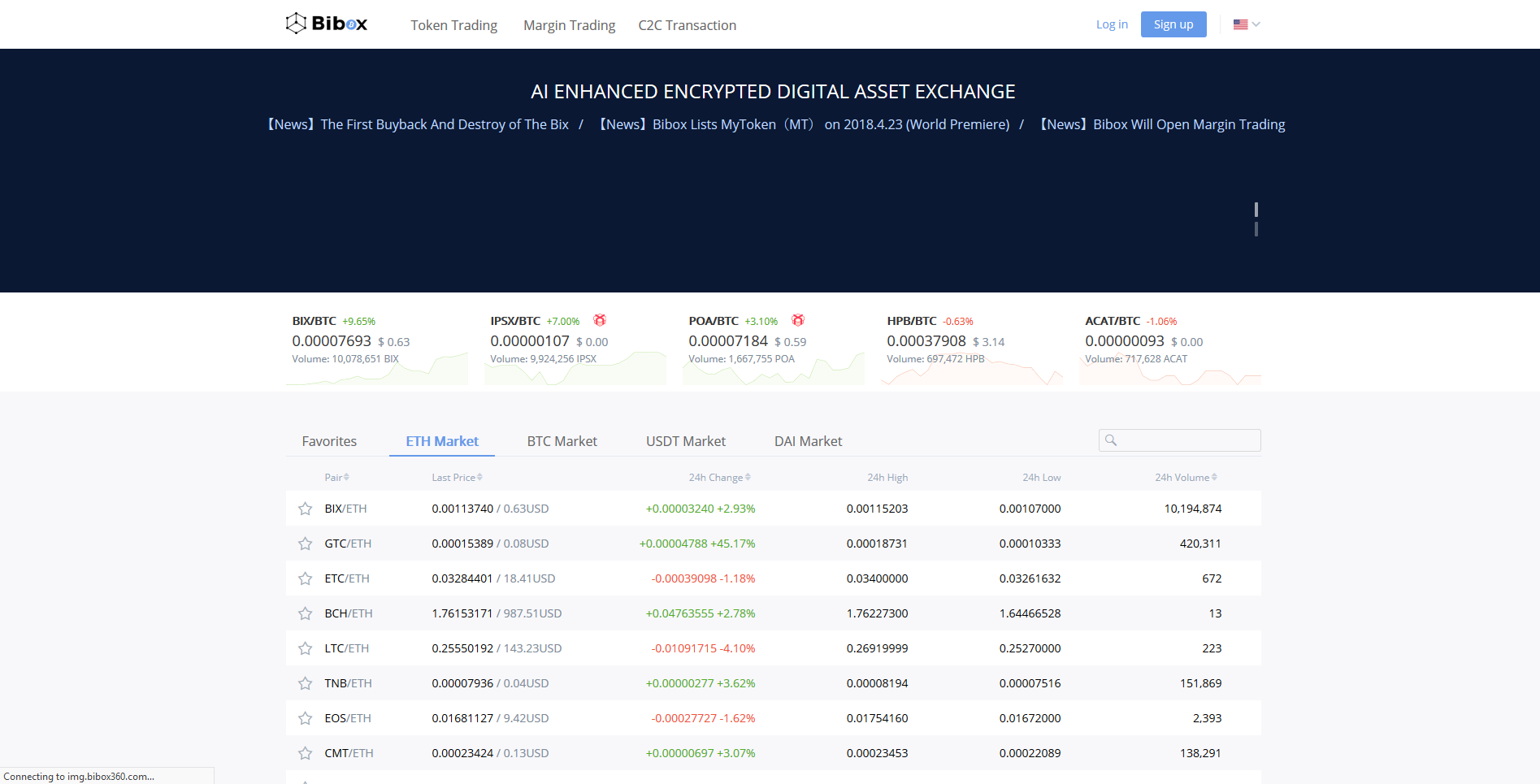
Task: Click the ETC/ETH pair name
Action: point(347,578)
